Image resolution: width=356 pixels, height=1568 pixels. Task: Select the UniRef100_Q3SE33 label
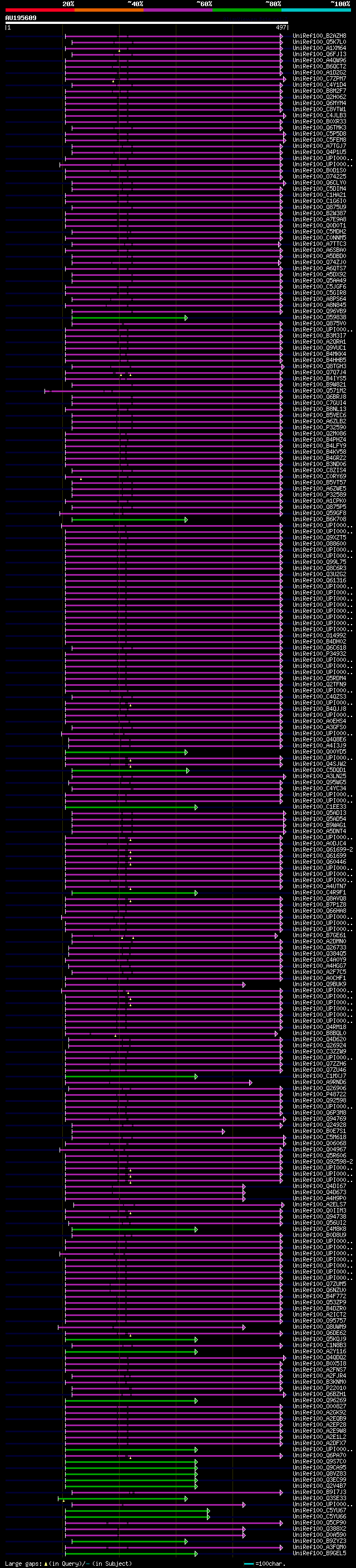coord(319,1498)
